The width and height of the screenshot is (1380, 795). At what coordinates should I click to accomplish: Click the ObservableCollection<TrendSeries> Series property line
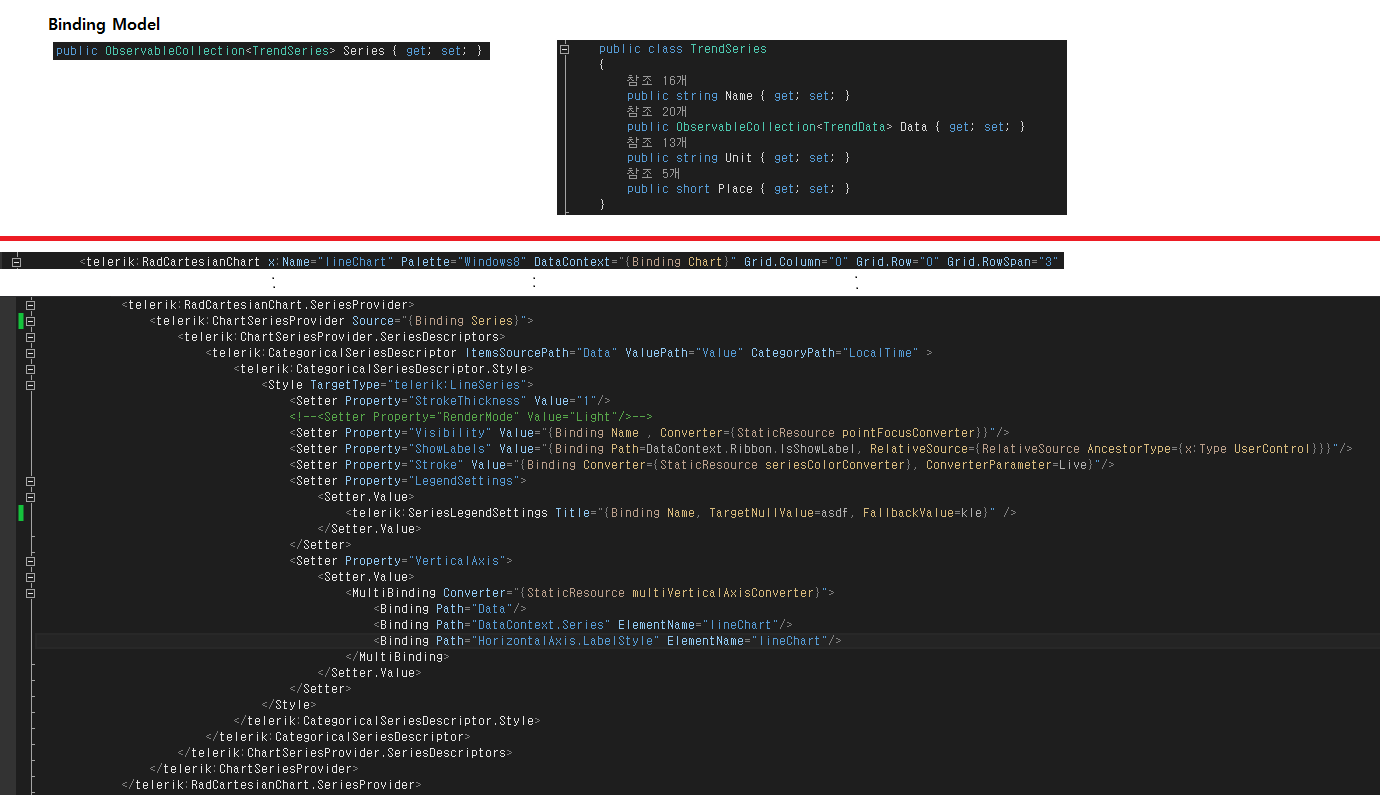(x=271, y=51)
